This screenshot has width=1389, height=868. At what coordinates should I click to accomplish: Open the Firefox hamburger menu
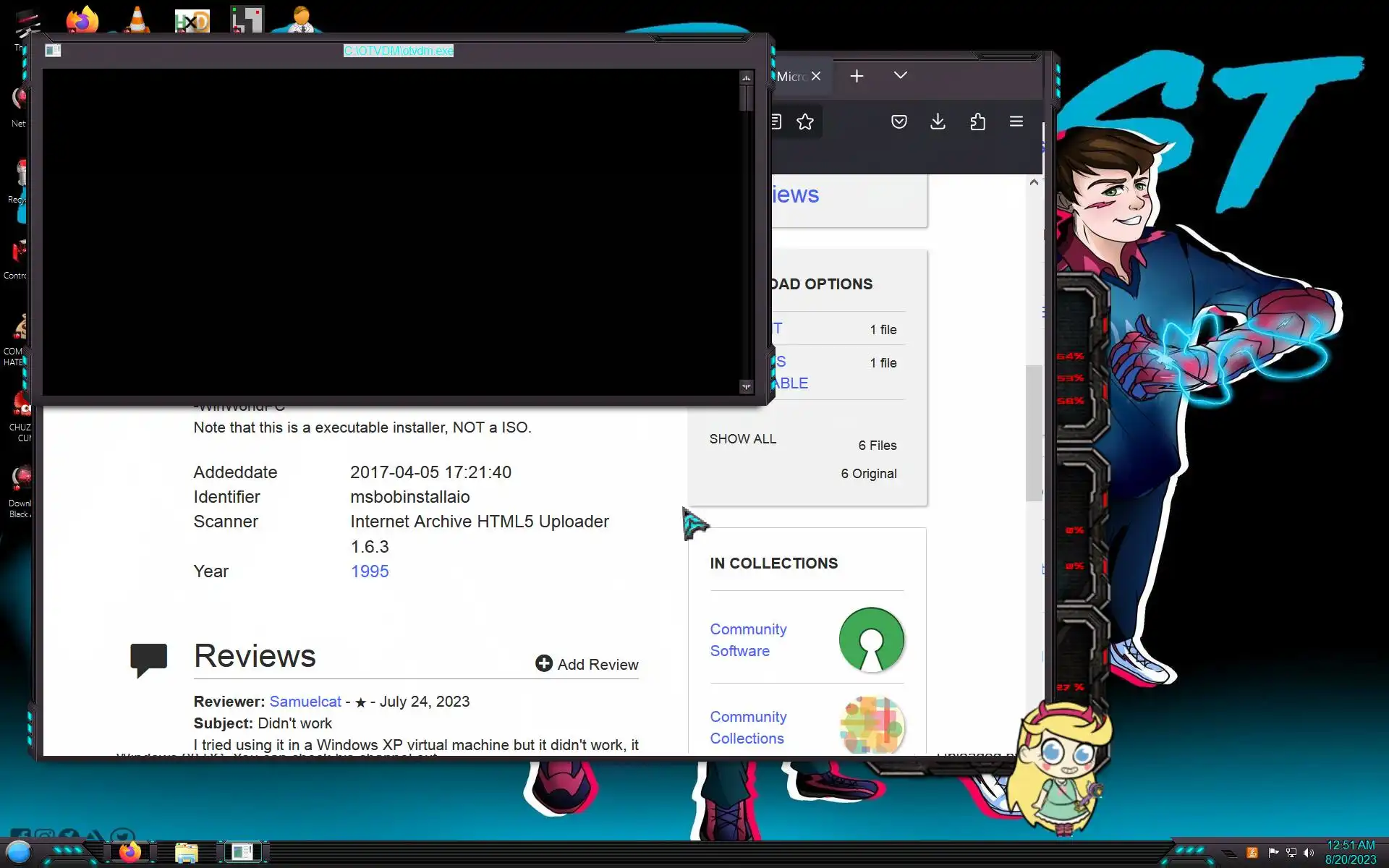[1016, 122]
